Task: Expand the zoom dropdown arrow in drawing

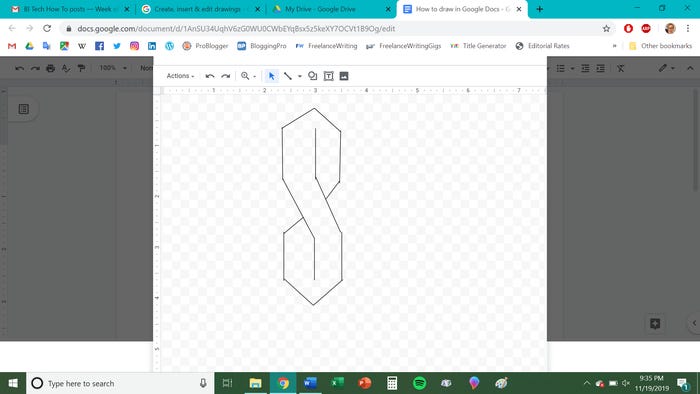Action: coord(254,77)
